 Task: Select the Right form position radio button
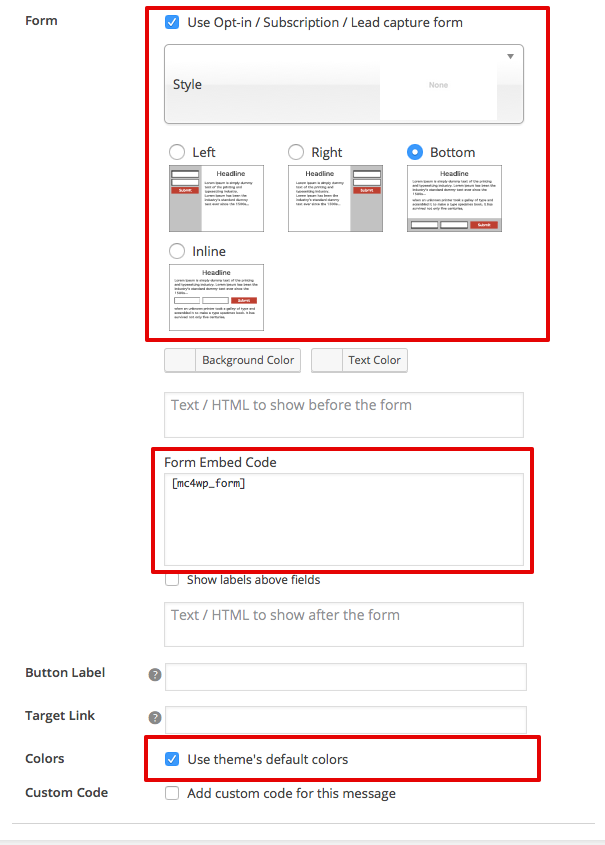point(296,152)
